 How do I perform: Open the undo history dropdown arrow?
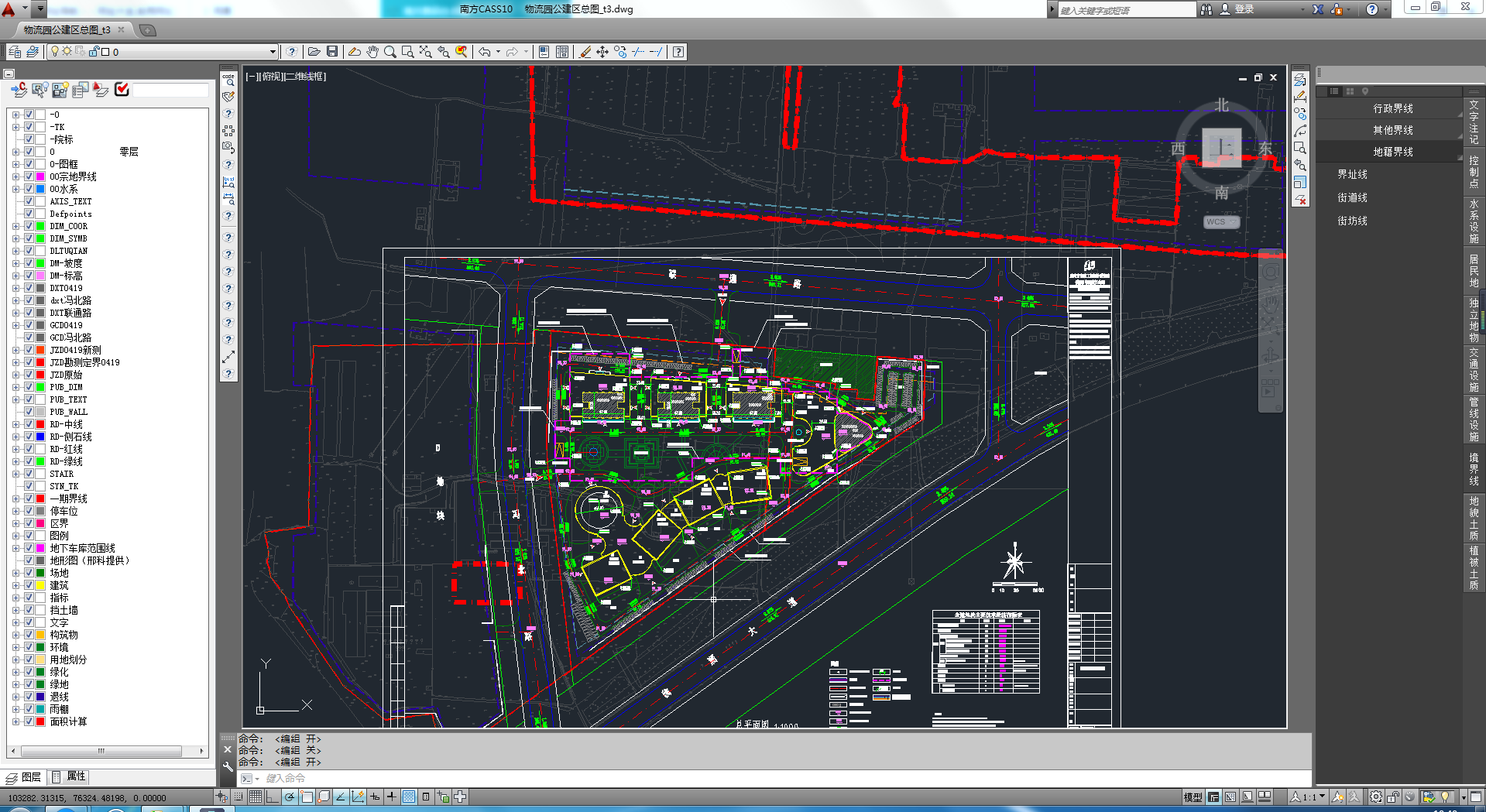498,52
